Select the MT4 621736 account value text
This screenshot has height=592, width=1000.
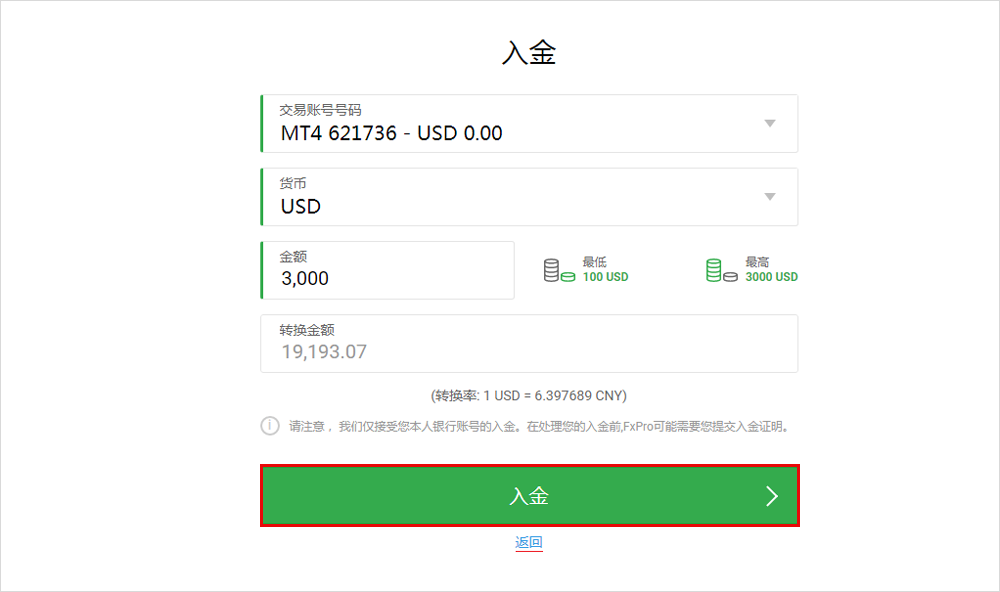click(391, 133)
